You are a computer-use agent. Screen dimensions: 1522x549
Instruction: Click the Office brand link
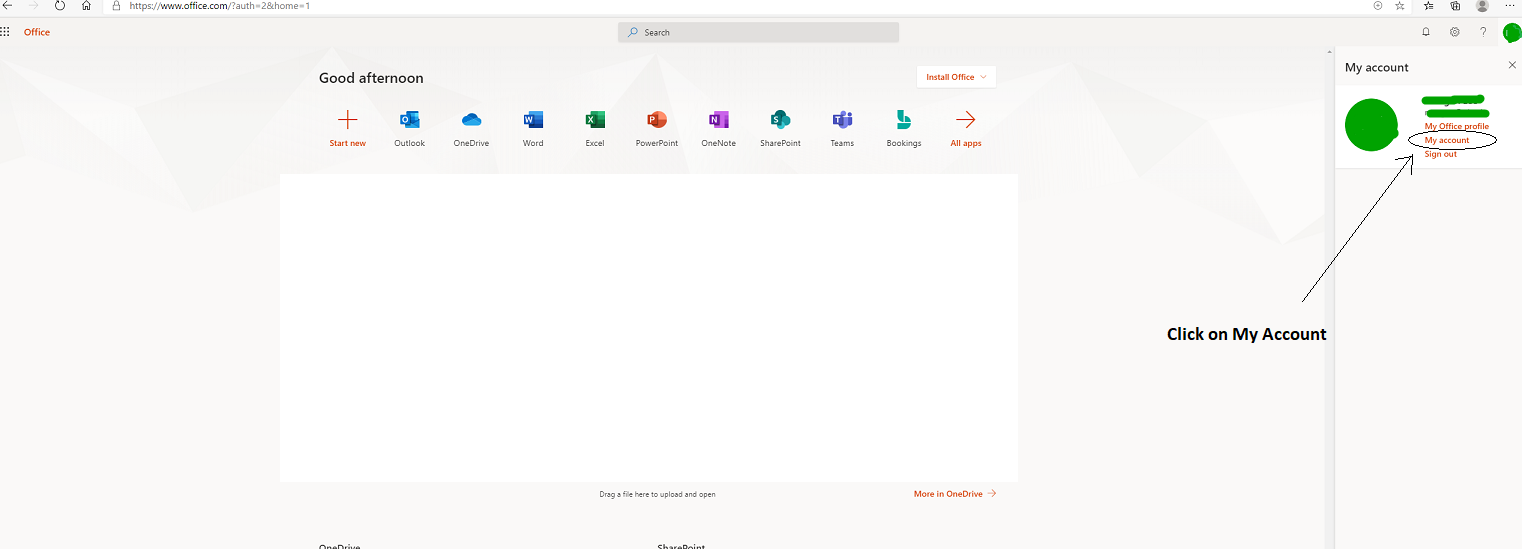pyautogui.click(x=37, y=32)
